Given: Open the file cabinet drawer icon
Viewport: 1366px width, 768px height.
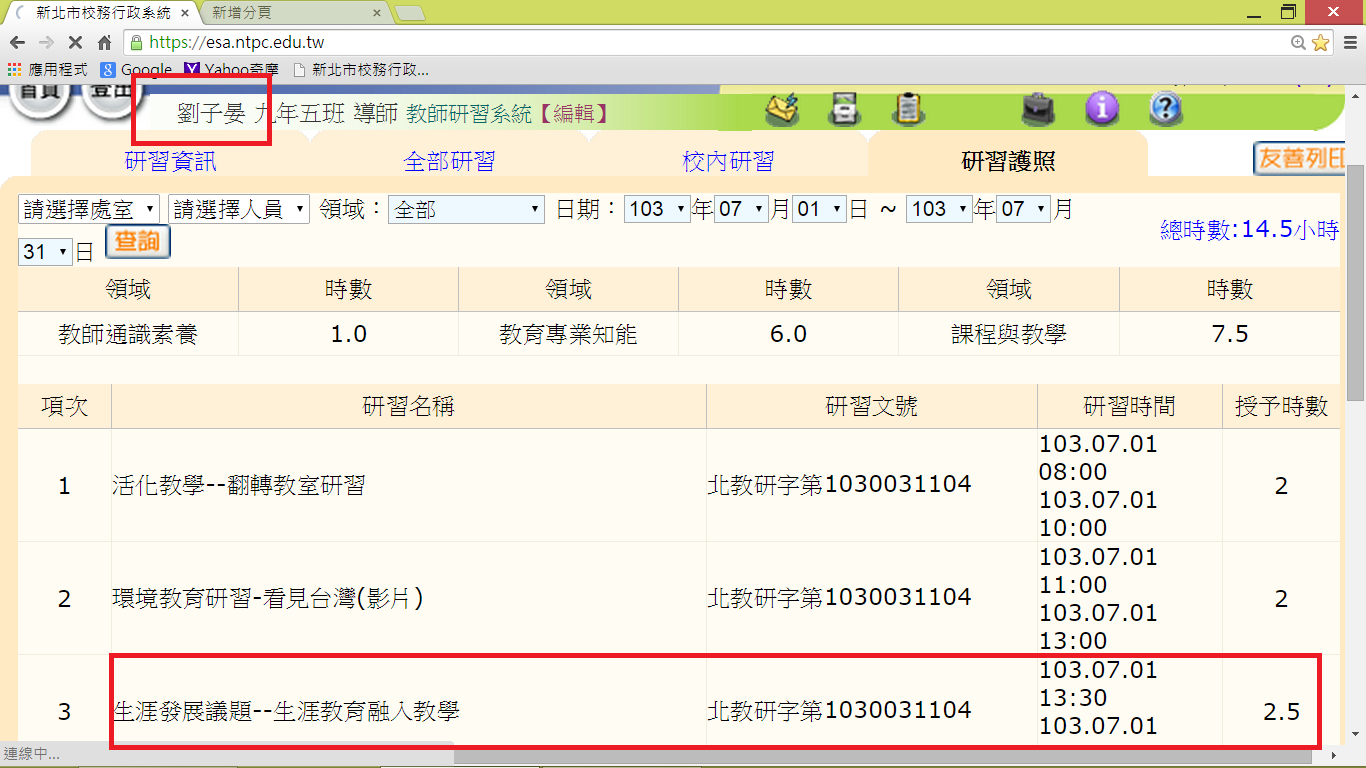Looking at the screenshot, I should (x=845, y=108).
